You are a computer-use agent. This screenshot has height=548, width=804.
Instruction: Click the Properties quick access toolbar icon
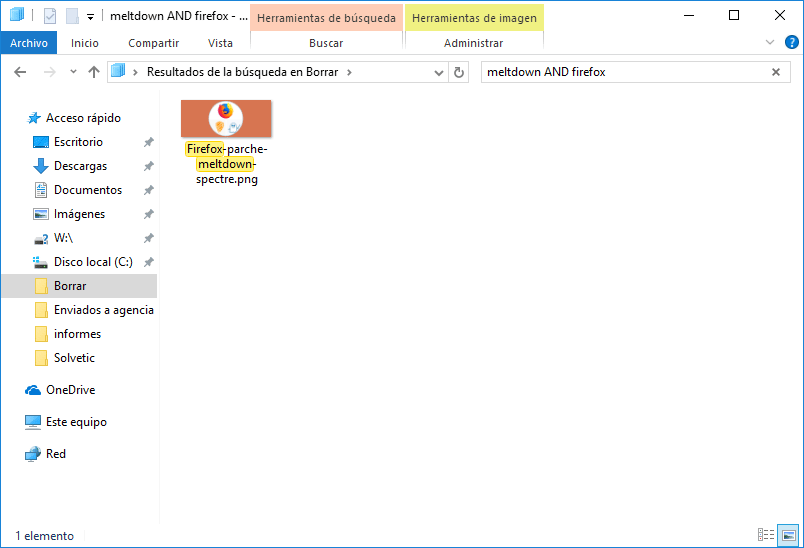tap(50, 16)
